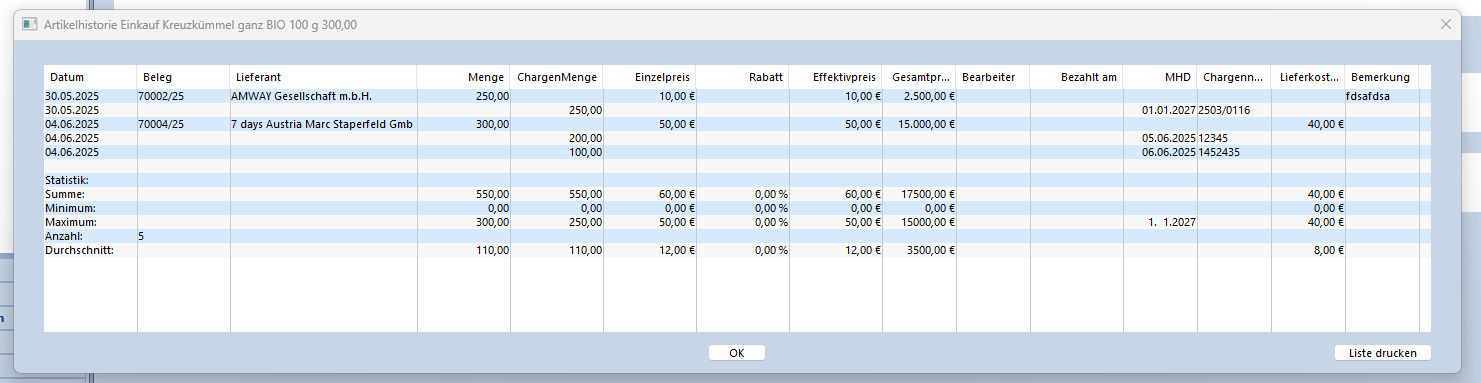
Task: Click the Summe: row label
Action: click(65, 194)
